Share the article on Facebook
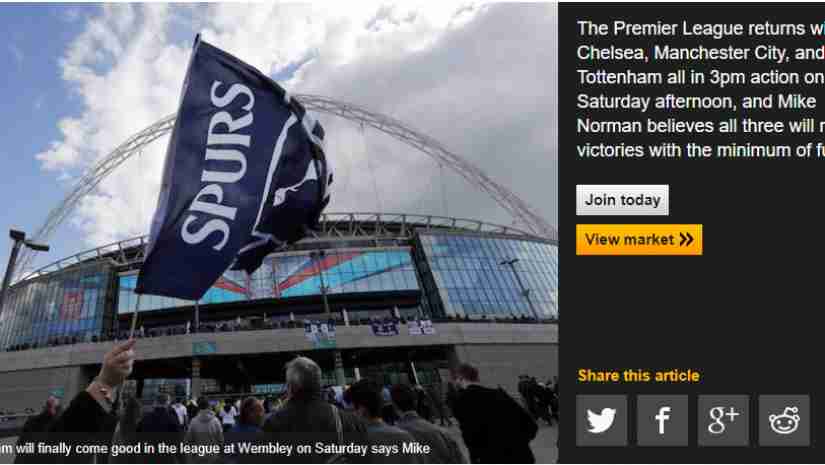 coord(662,420)
